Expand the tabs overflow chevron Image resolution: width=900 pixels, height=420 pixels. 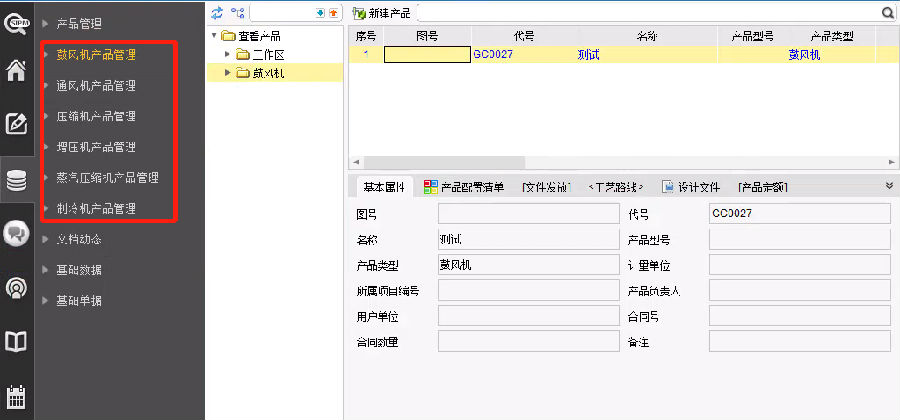(890, 186)
